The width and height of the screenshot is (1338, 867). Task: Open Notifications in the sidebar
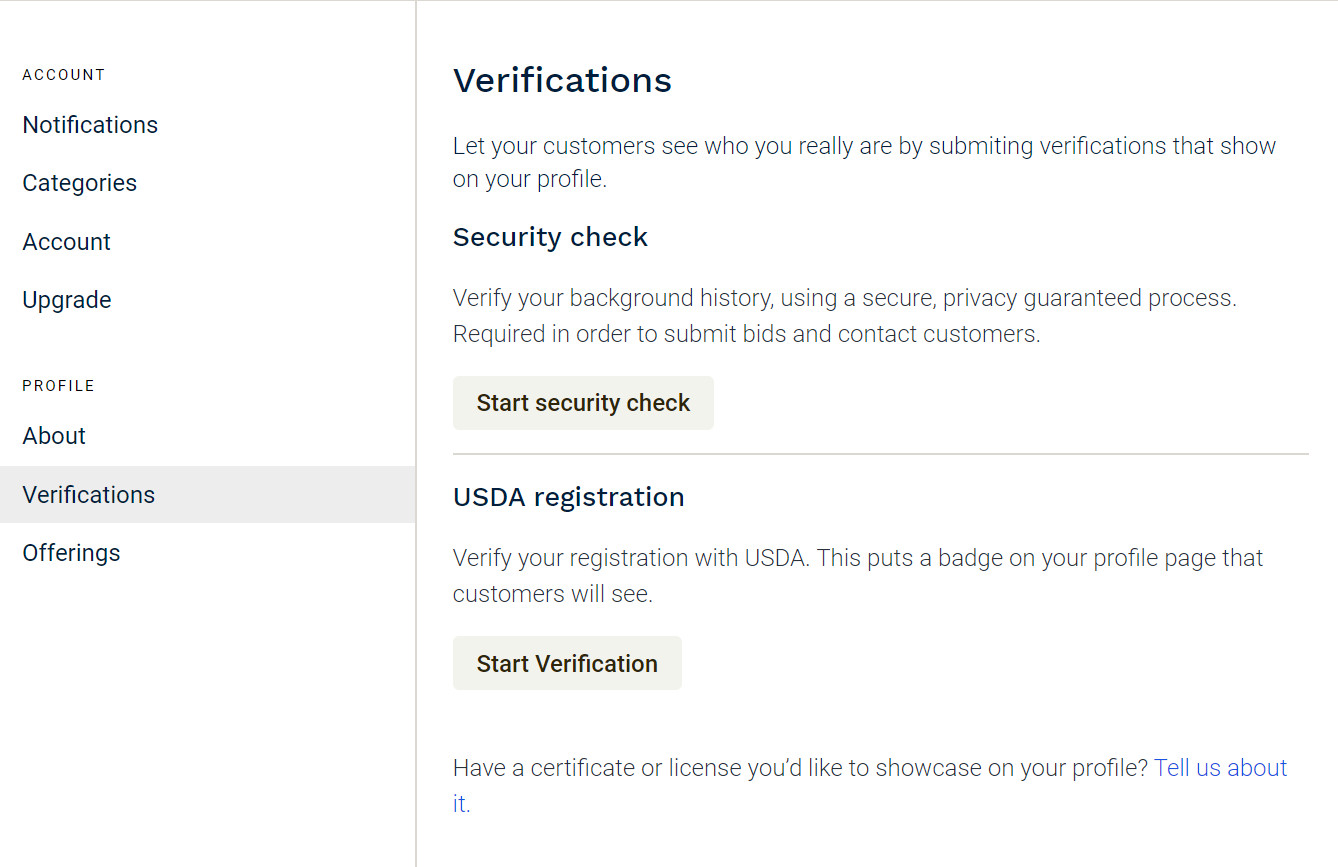[90, 125]
